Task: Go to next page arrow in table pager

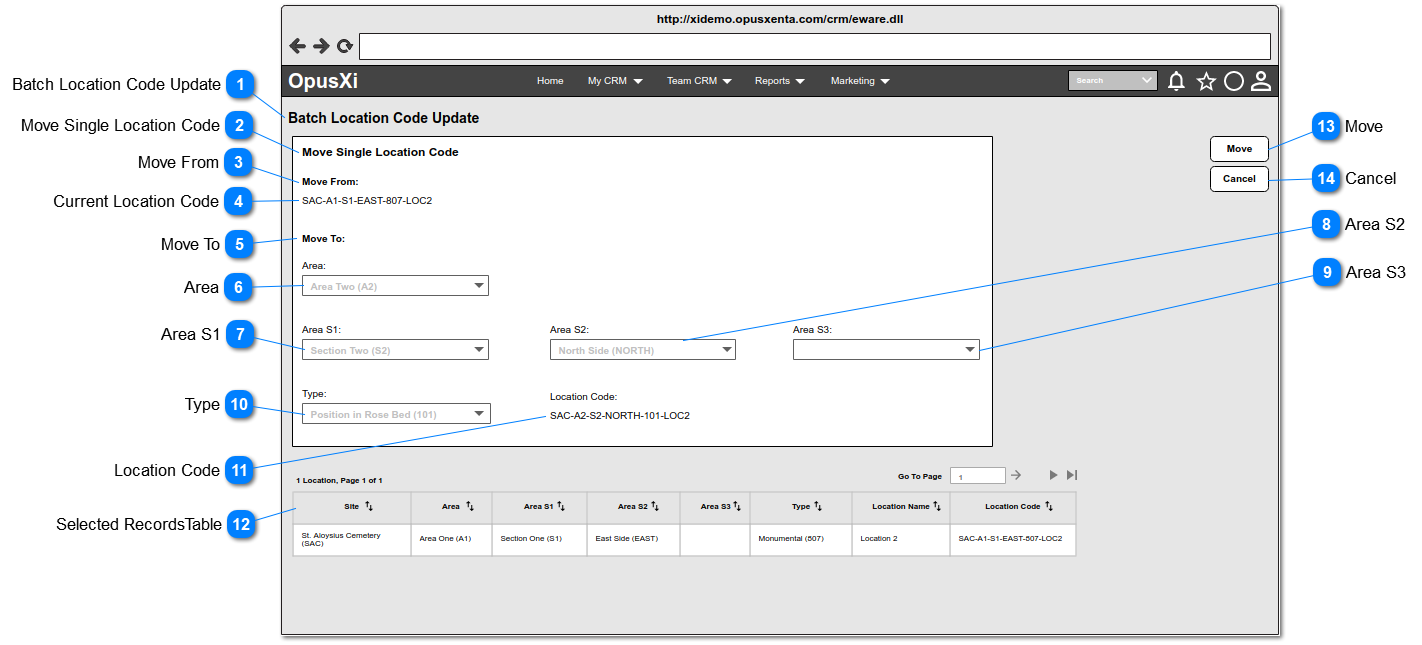Action: [x=1053, y=475]
